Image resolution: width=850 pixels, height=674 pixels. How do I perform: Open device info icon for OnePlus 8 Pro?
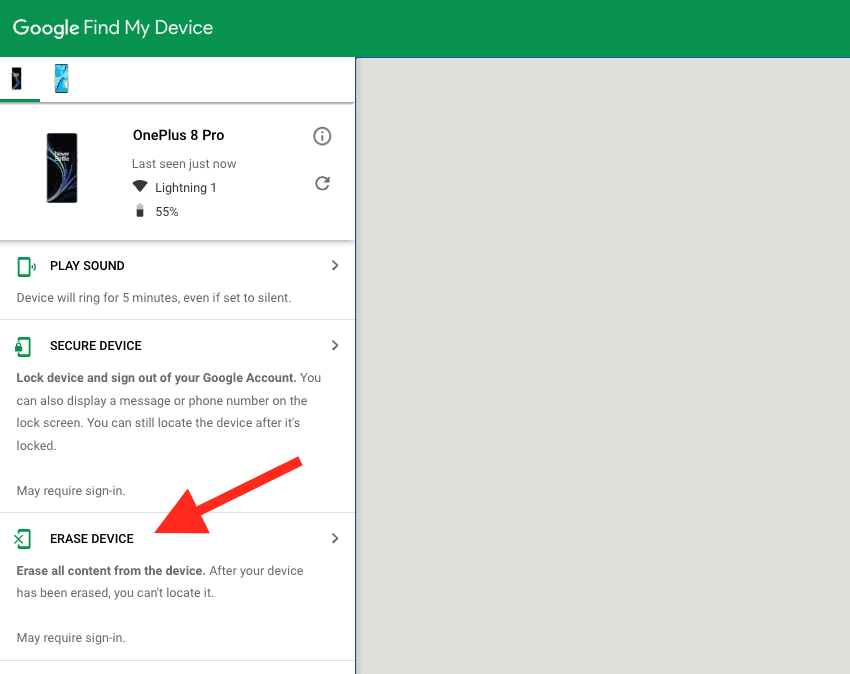pos(322,136)
